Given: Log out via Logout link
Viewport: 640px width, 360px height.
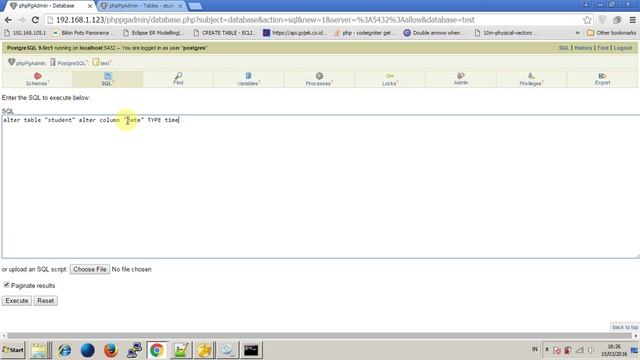Looking at the screenshot, I should coord(623,48).
